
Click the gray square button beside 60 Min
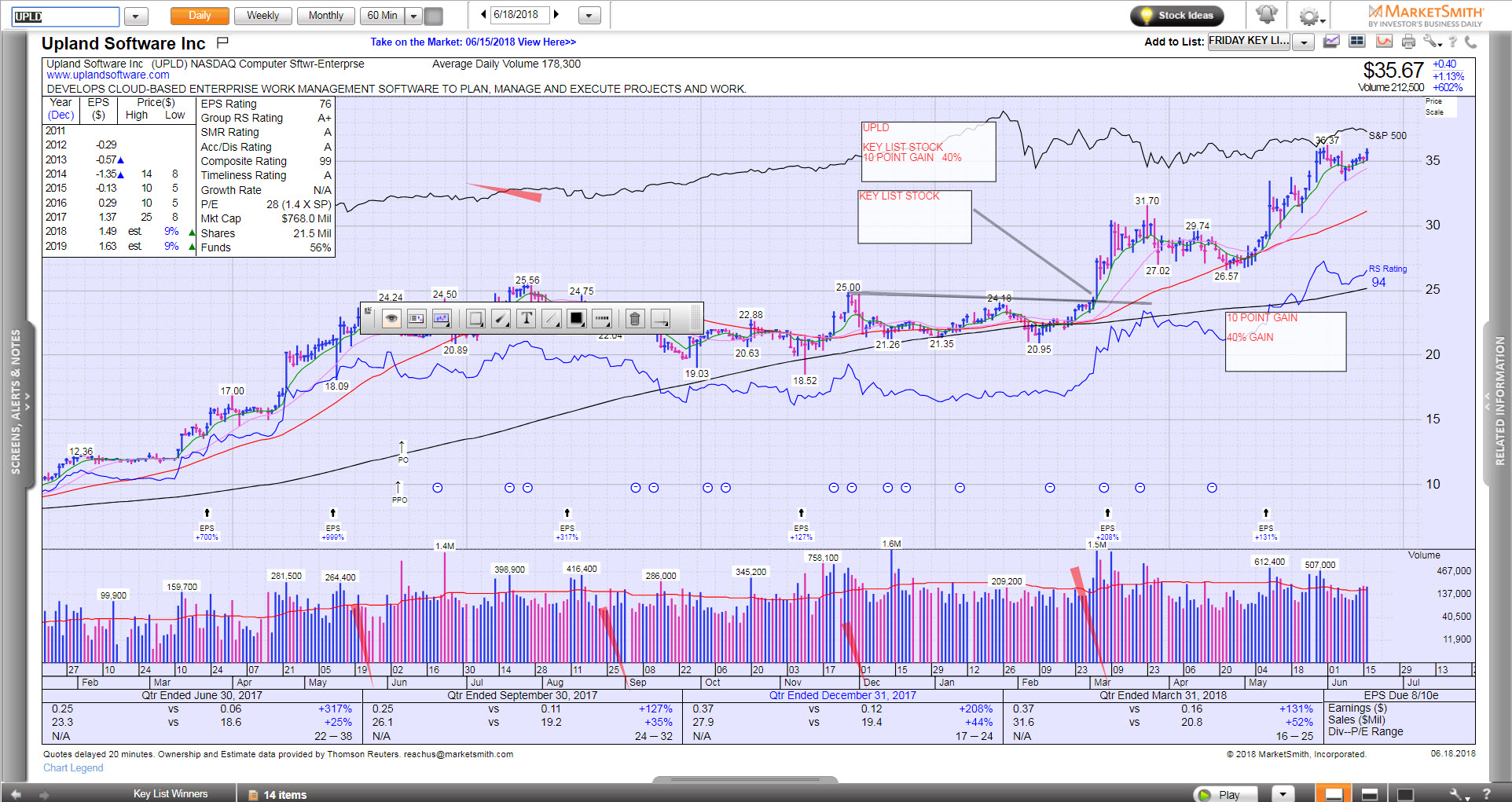point(433,16)
